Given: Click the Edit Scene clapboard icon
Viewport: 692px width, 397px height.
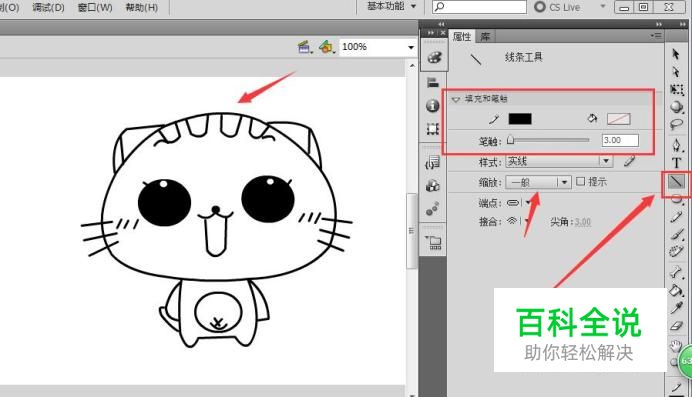Looking at the screenshot, I should tap(305, 47).
